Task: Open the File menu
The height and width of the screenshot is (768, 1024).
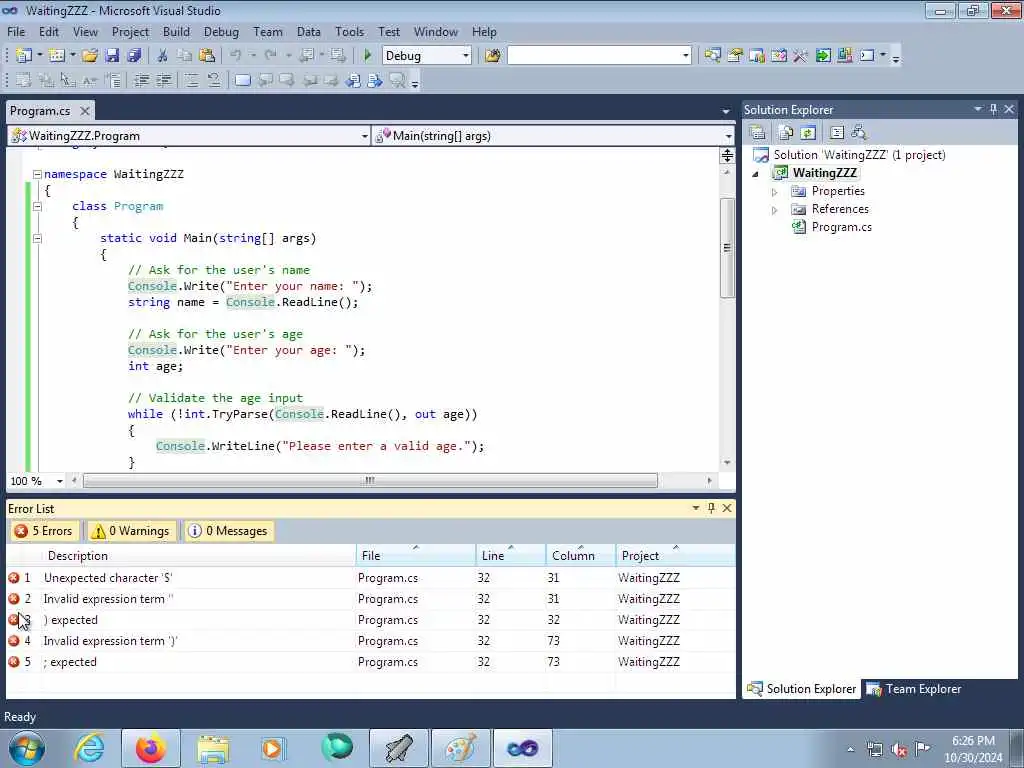Action: [x=16, y=31]
